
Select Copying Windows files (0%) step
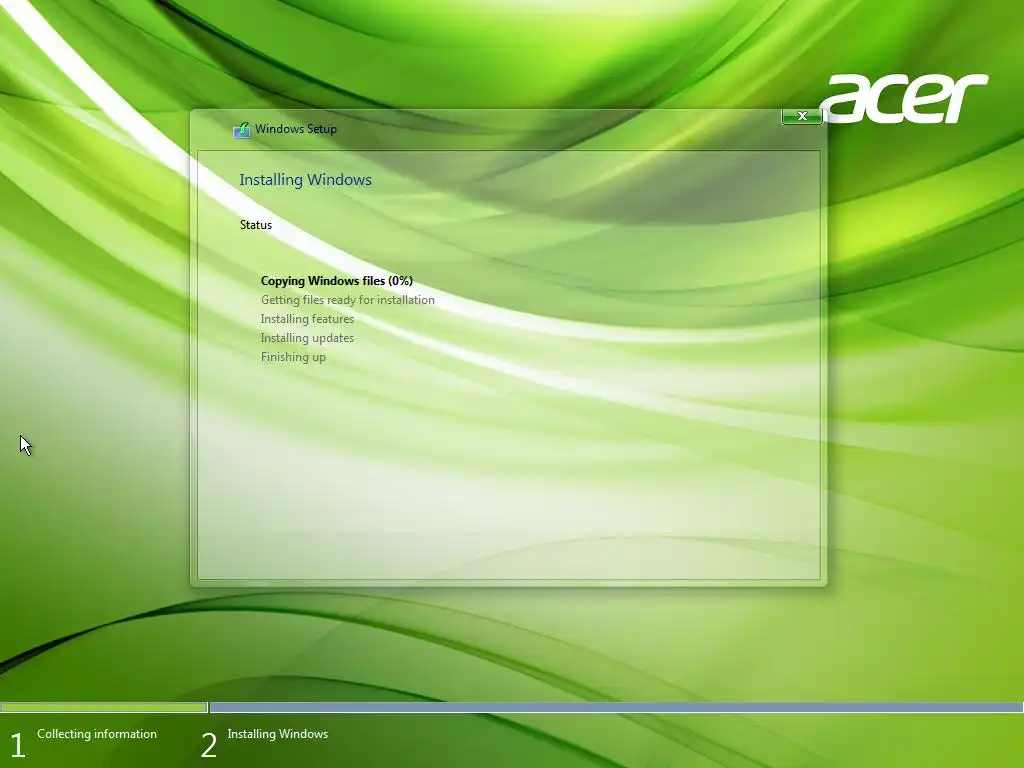(337, 281)
